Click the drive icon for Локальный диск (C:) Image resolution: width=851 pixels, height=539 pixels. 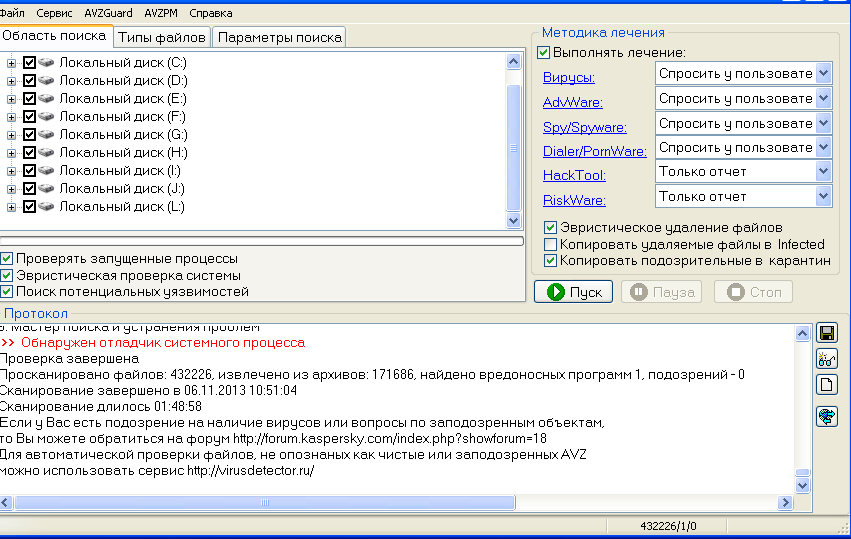coord(47,63)
